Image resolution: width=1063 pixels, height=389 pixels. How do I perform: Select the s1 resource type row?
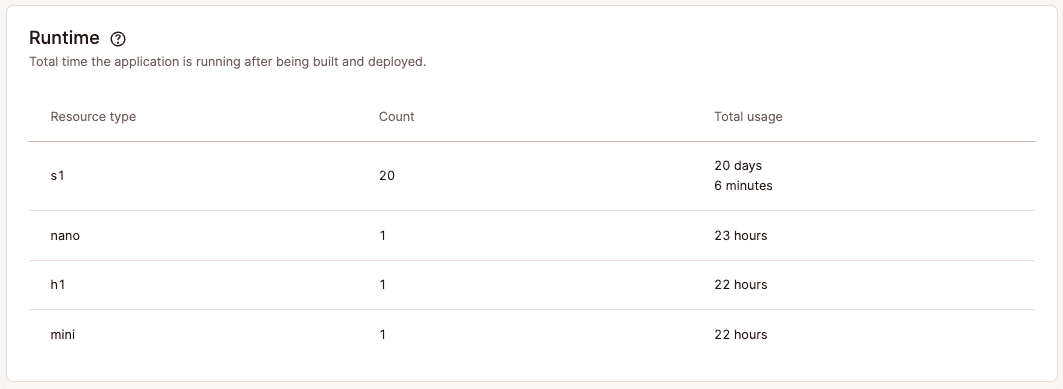point(532,176)
